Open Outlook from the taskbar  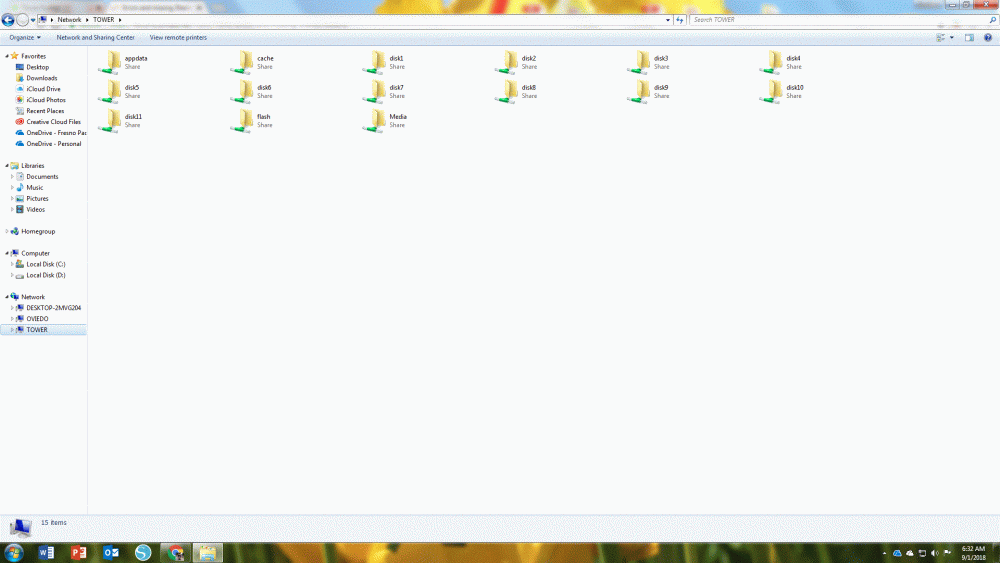coord(111,552)
